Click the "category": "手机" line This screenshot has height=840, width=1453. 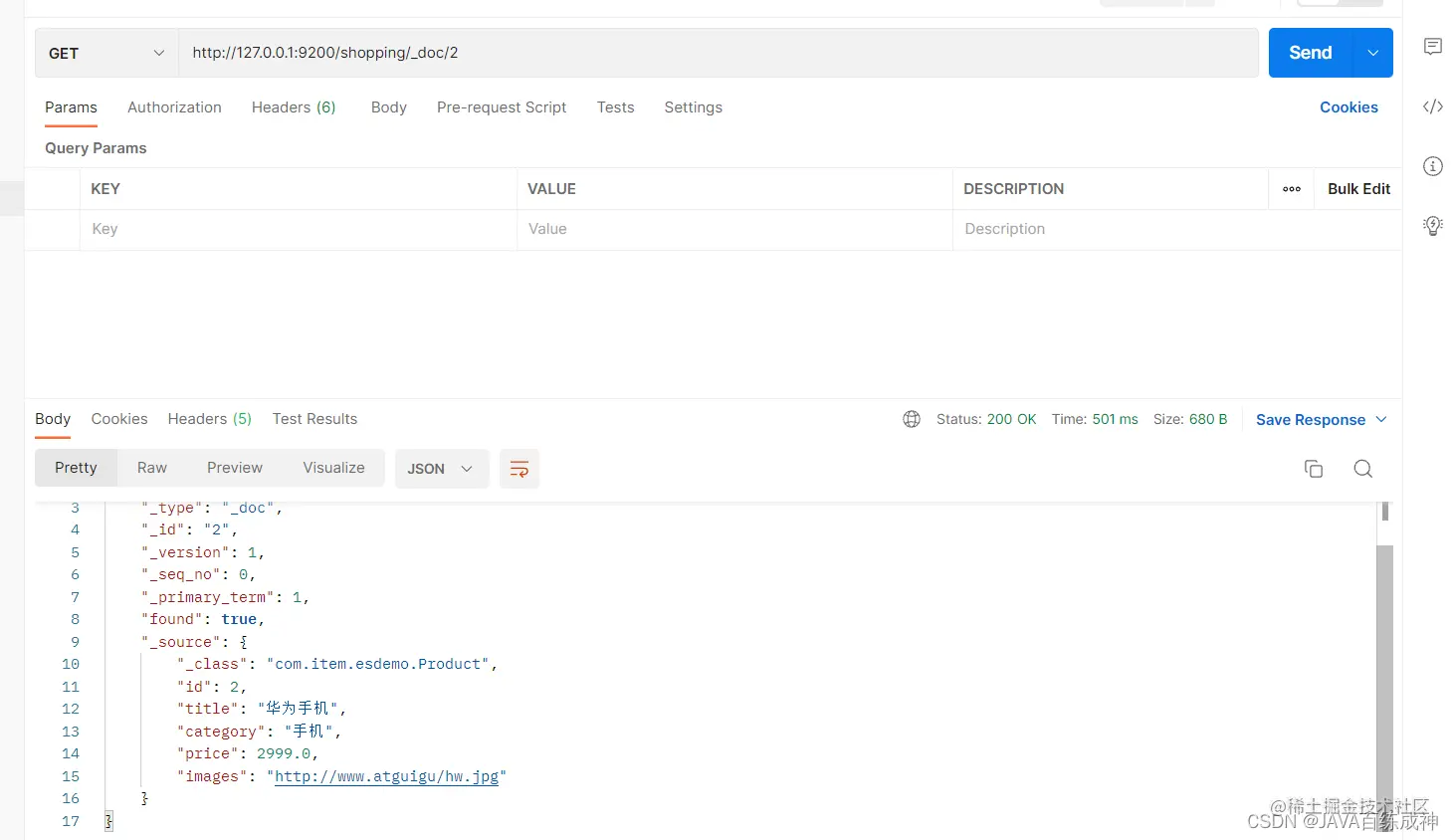click(259, 732)
